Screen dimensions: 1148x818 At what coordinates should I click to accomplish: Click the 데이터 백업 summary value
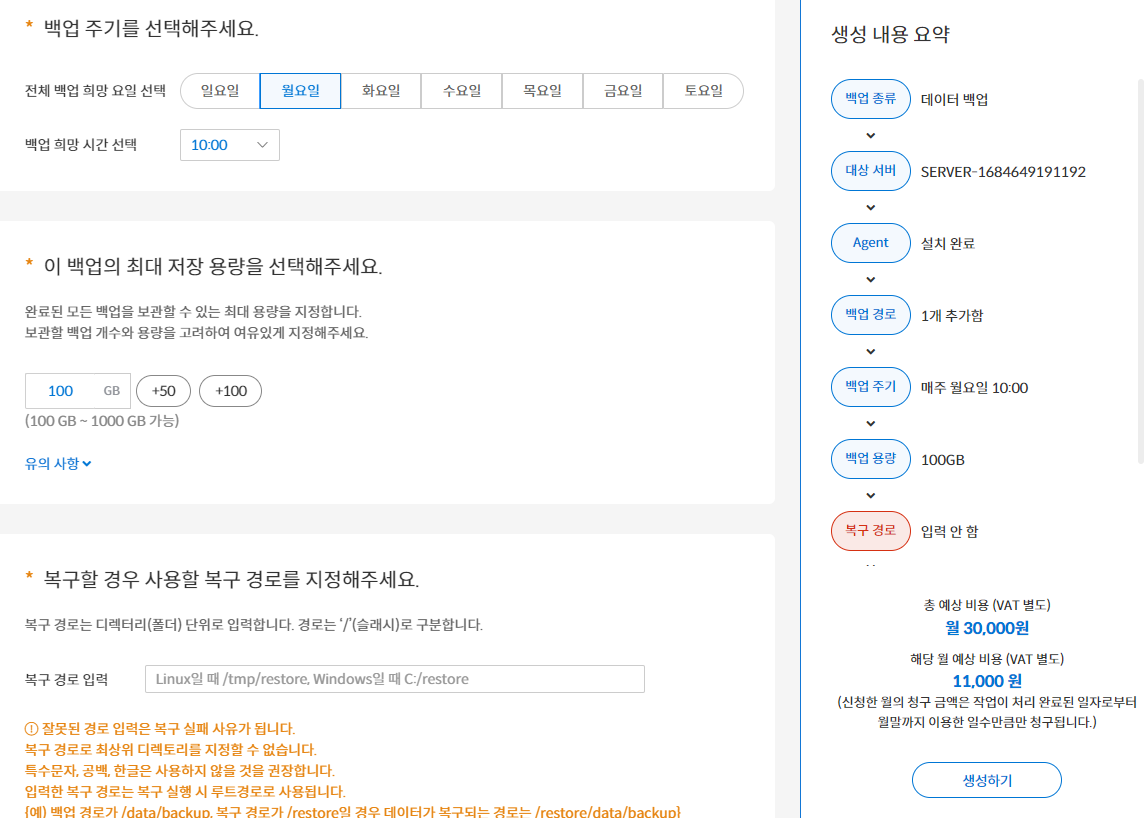pos(955,100)
